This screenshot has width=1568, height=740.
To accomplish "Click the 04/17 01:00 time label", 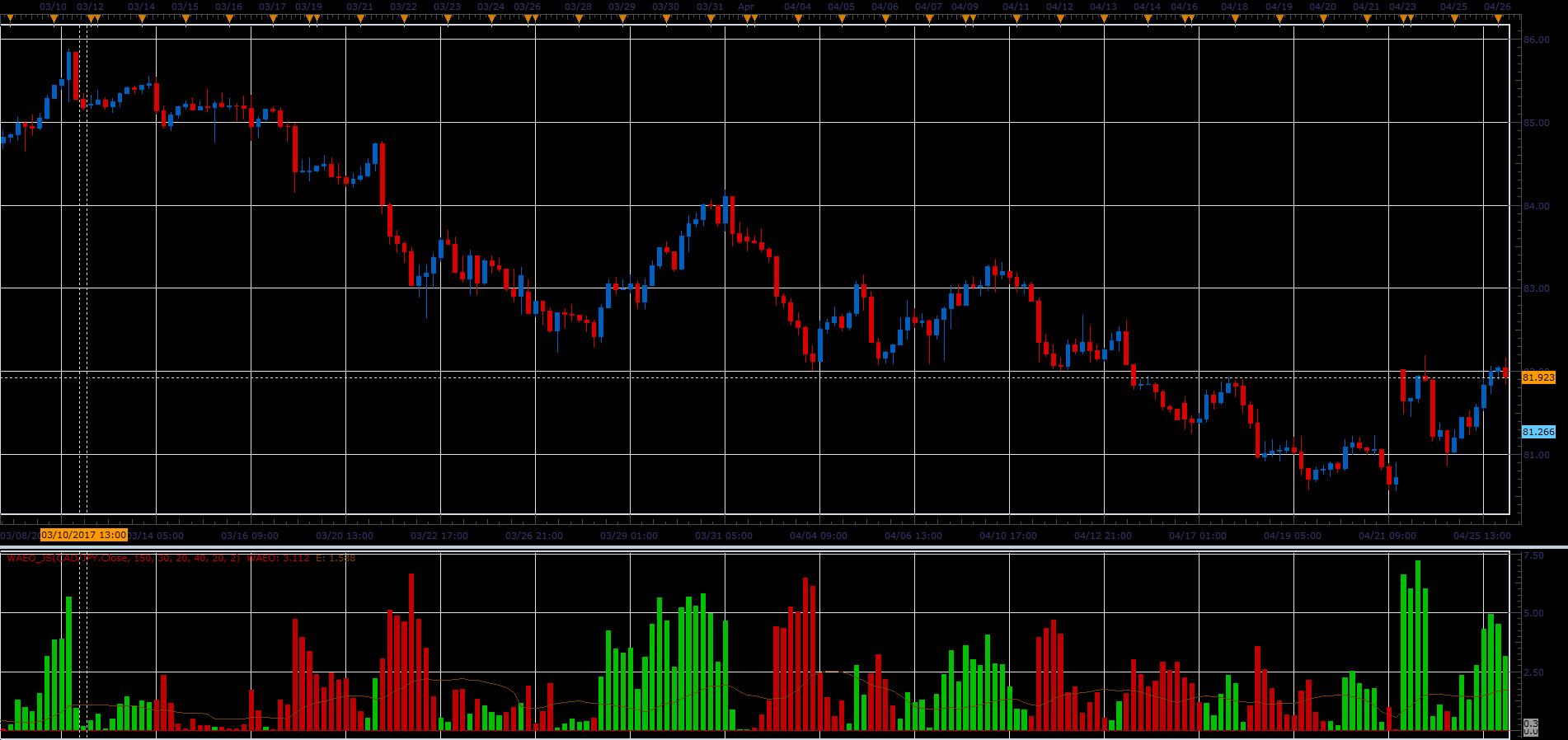I will click(x=1198, y=536).
